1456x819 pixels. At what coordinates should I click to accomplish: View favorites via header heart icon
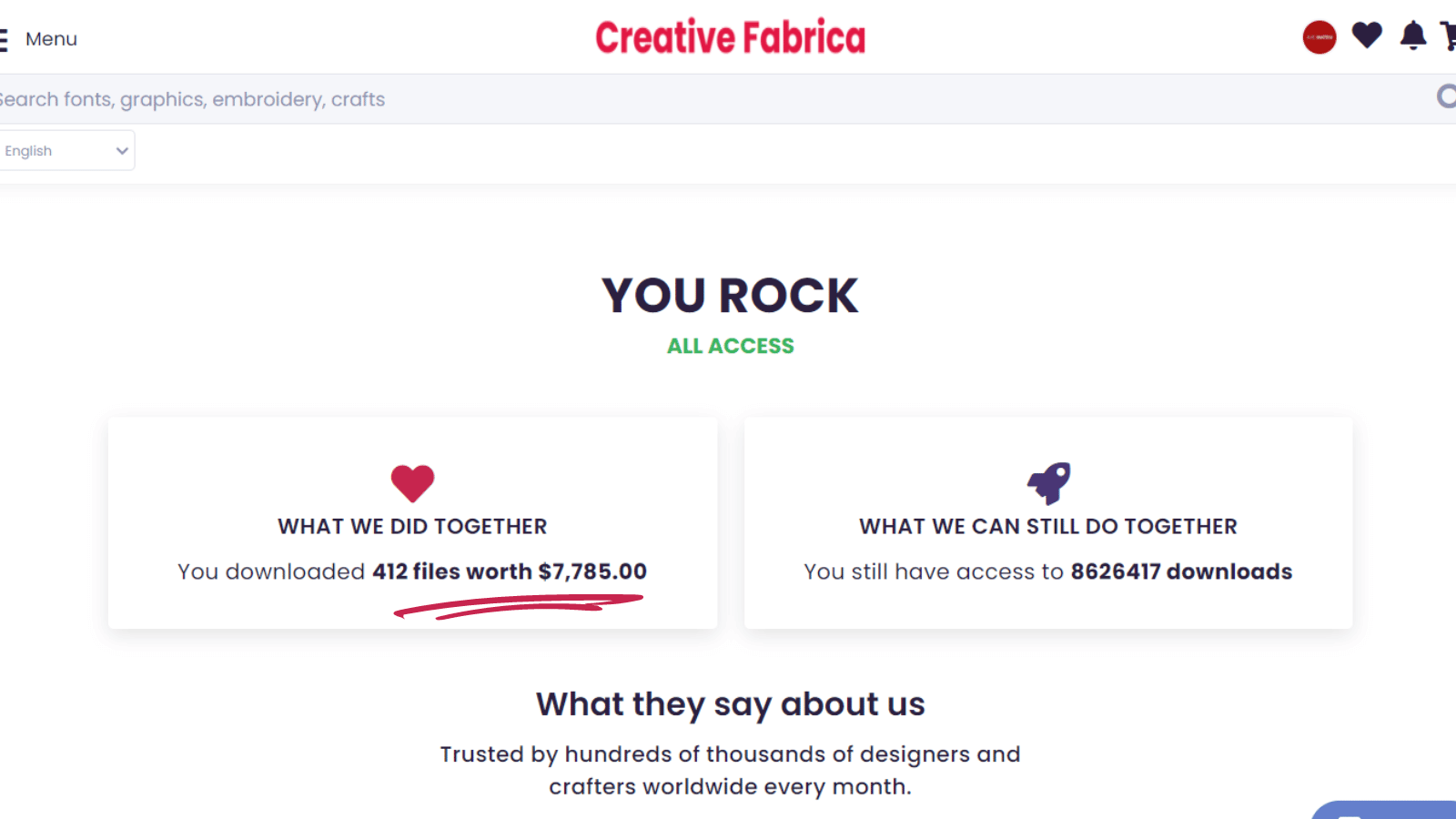point(1367,35)
